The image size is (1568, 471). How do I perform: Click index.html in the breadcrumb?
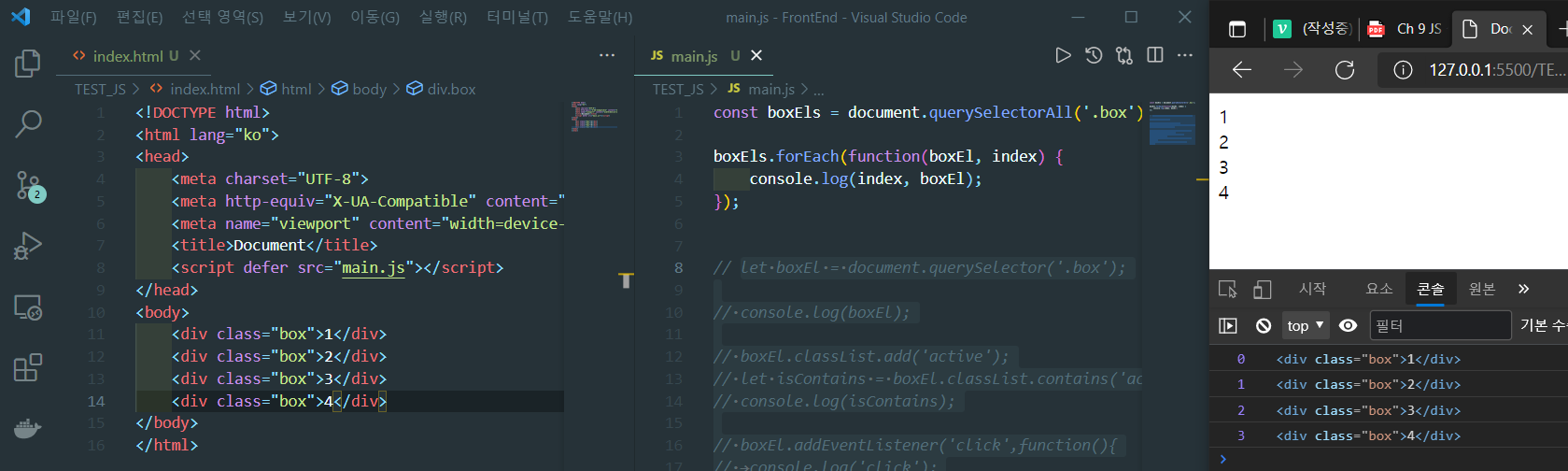(205, 89)
